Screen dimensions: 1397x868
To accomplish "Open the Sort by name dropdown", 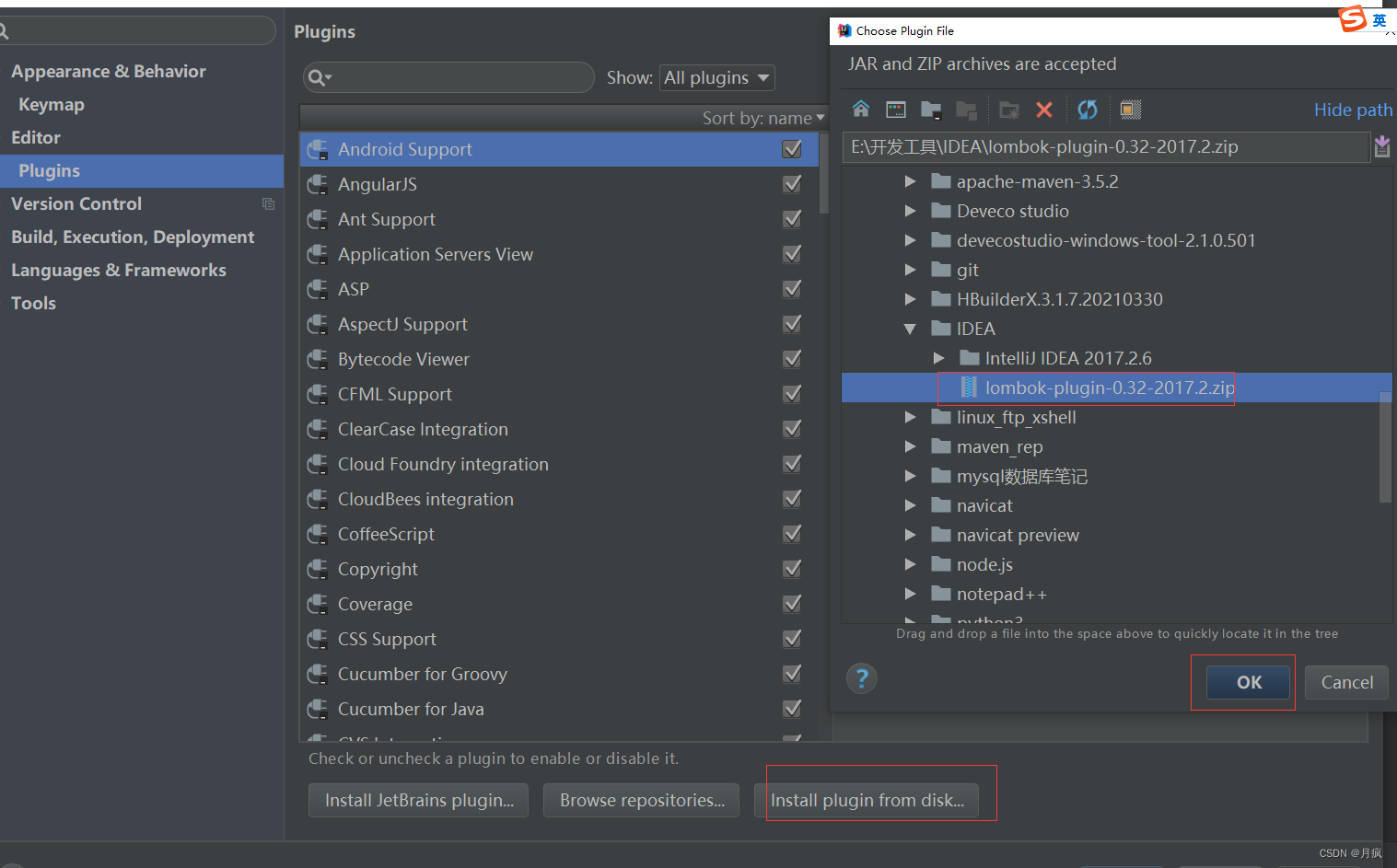I will (763, 118).
